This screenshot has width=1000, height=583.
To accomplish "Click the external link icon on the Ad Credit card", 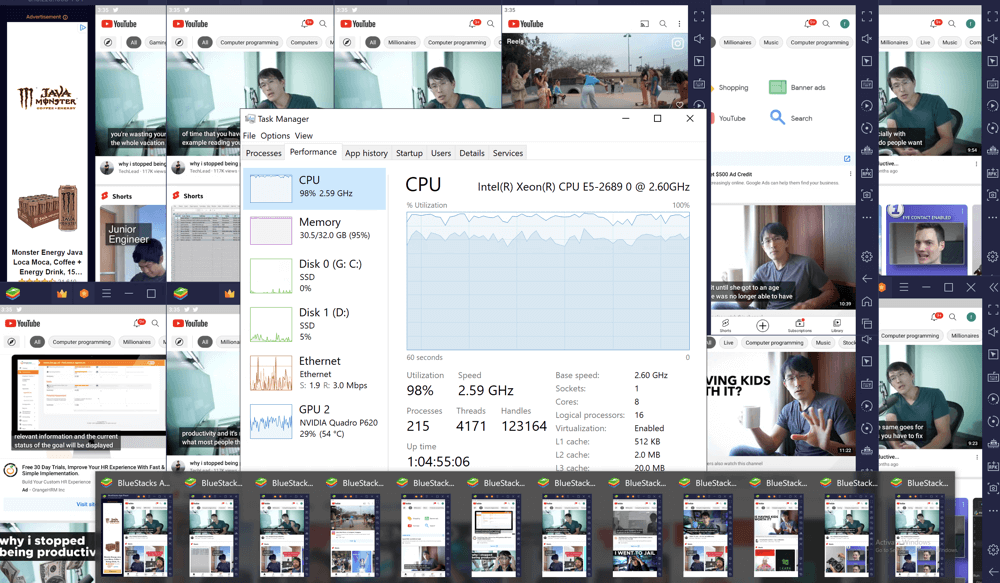I will [x=847, y=159].
